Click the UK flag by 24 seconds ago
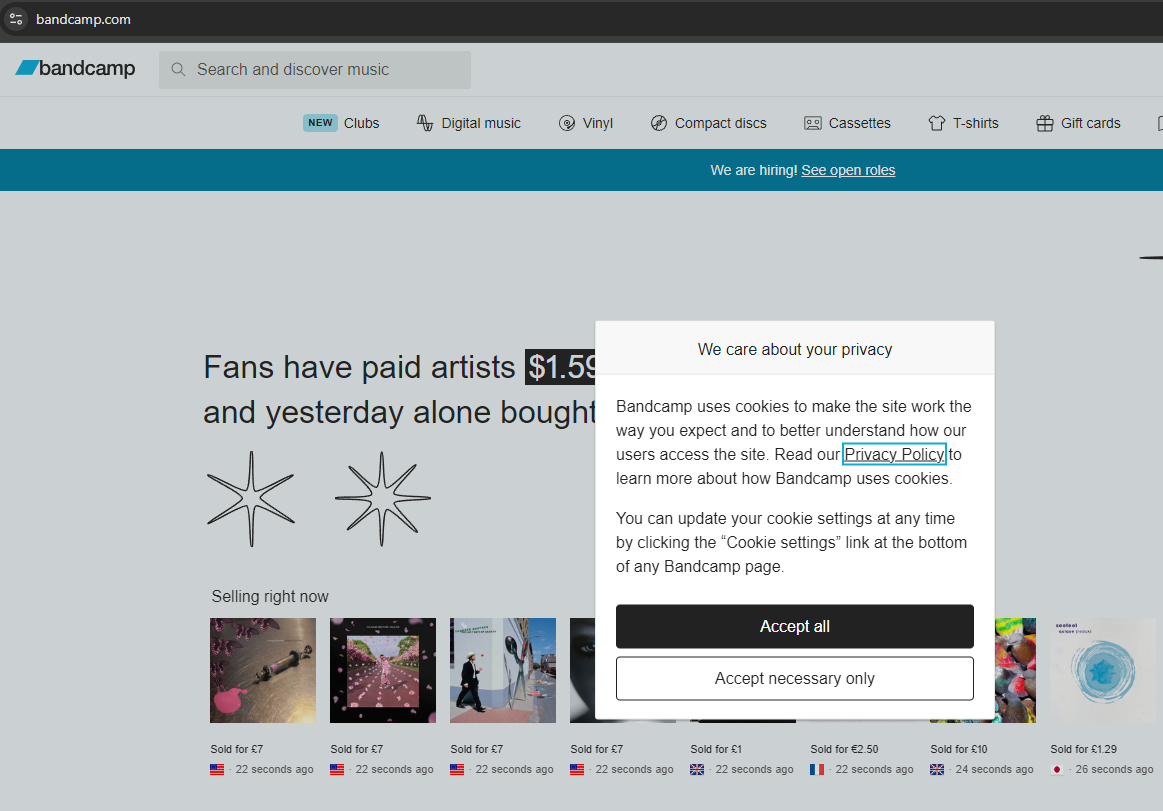The height and width of the screenshot is (811, 1163). click(937, 769)
